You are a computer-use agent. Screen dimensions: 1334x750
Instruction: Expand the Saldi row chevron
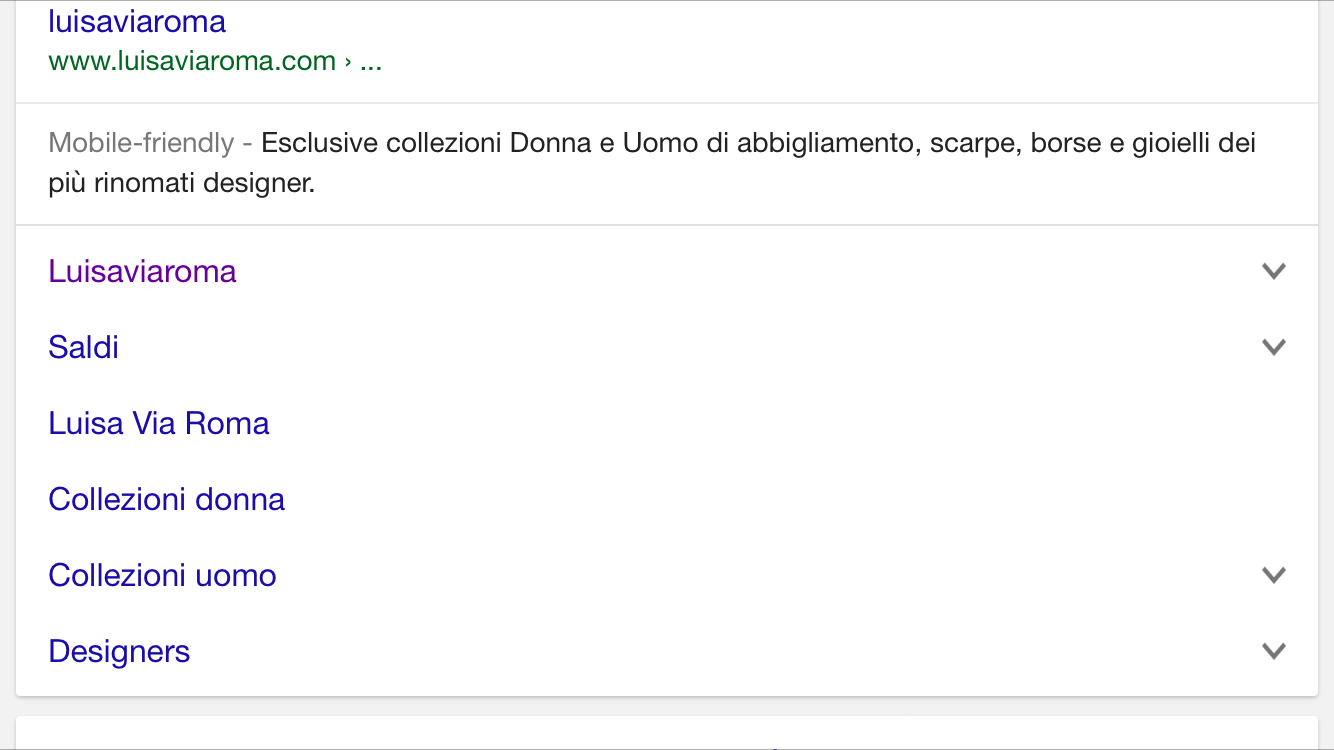tap(1273, 347)
